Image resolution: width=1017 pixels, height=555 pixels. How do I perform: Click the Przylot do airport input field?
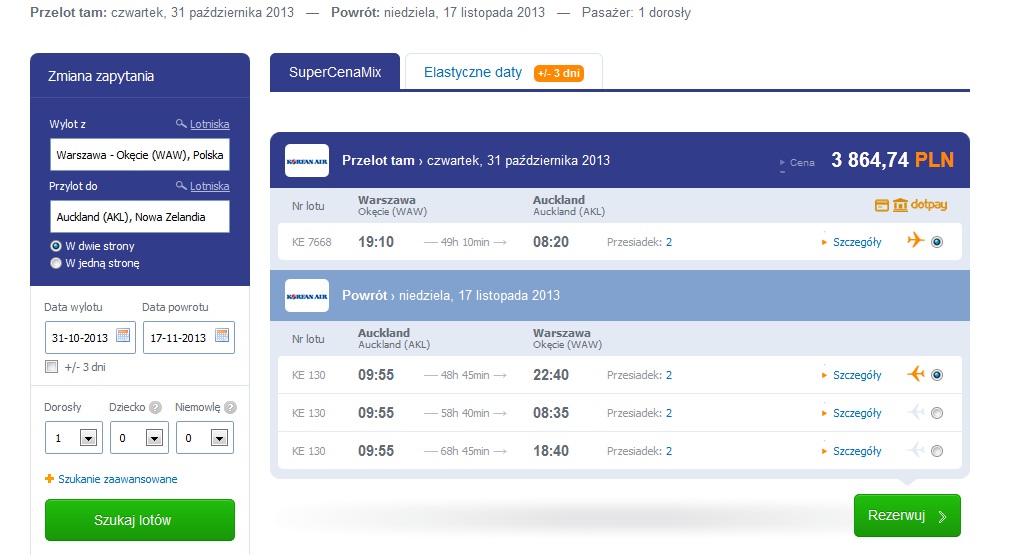(140, 217)
